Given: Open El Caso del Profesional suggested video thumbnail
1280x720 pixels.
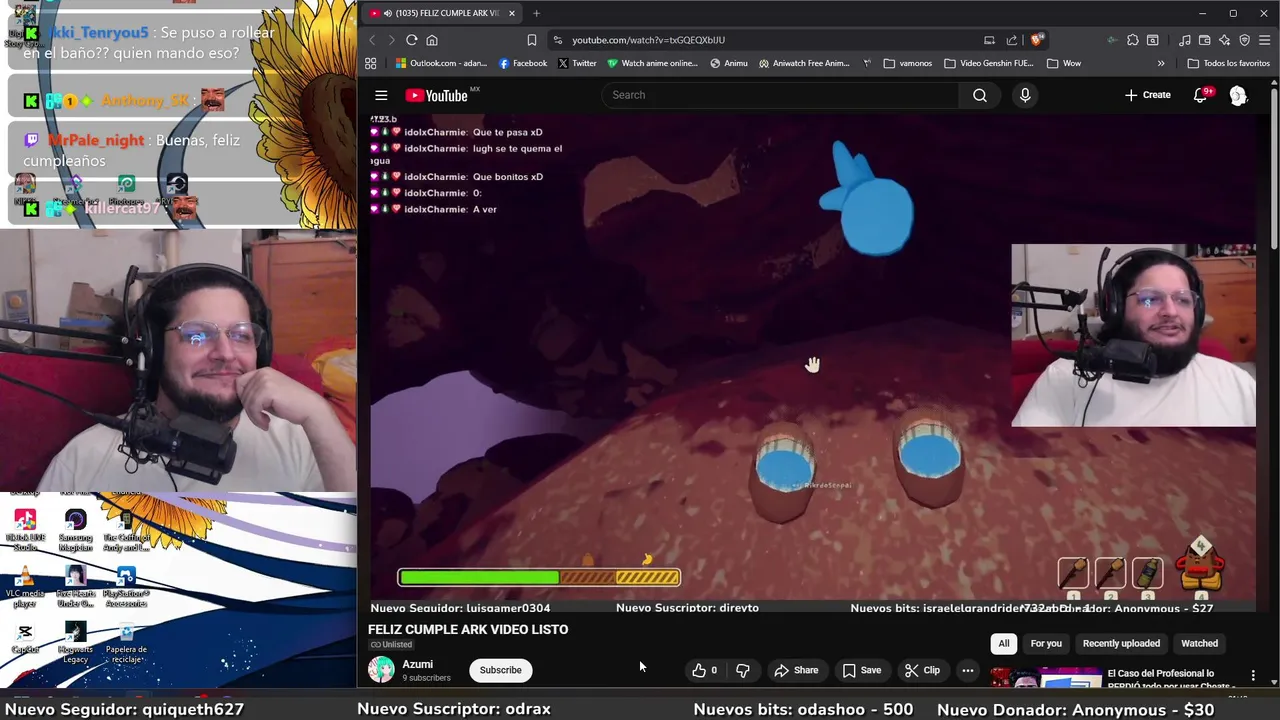Looking at the screenshot, I should click(1044, 679).
